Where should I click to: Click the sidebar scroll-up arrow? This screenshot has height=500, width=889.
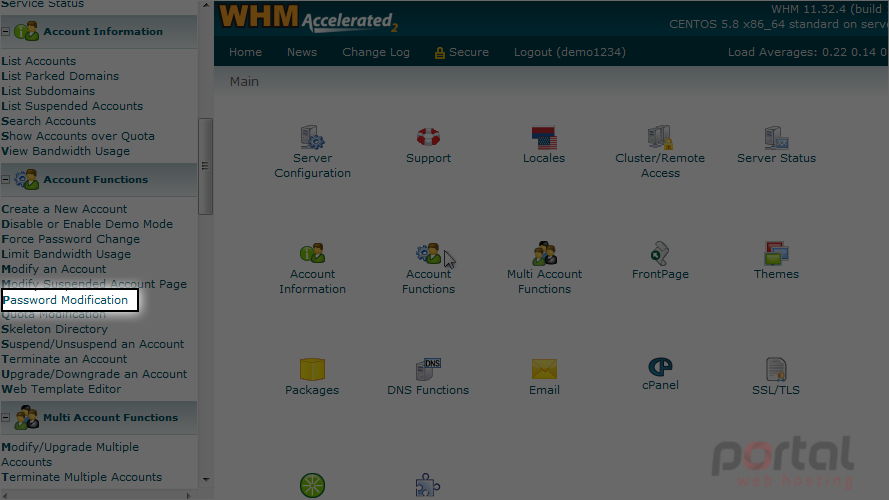click(x=205, y=5)
